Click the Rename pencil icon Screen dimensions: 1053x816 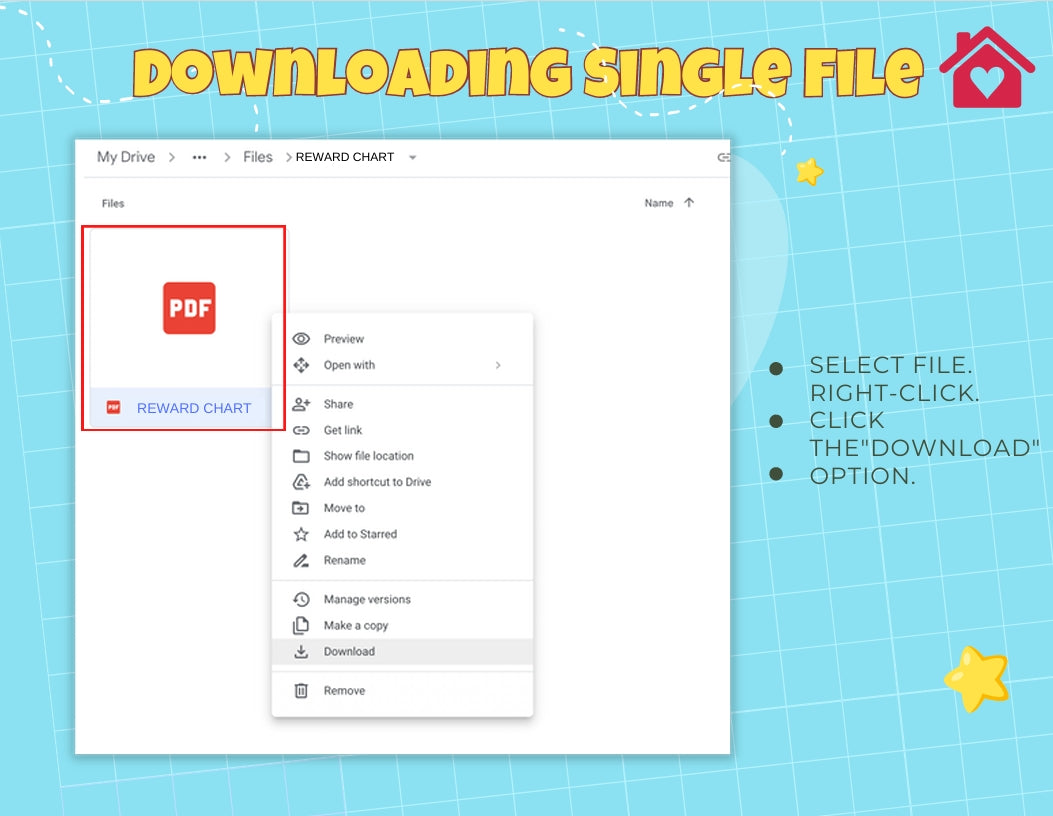(x=301, y=560)
